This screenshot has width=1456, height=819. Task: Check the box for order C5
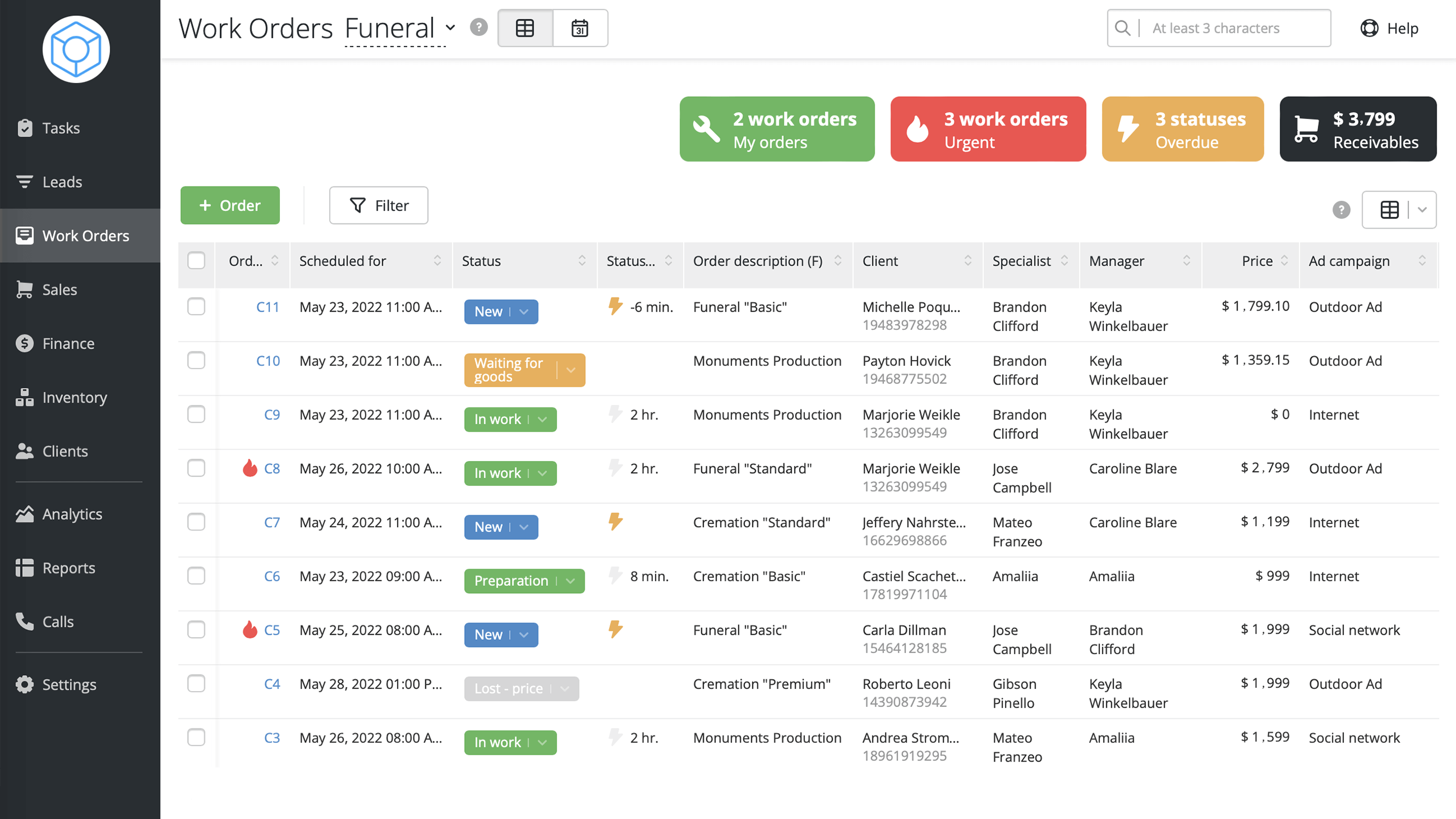[x=196, y=630]
